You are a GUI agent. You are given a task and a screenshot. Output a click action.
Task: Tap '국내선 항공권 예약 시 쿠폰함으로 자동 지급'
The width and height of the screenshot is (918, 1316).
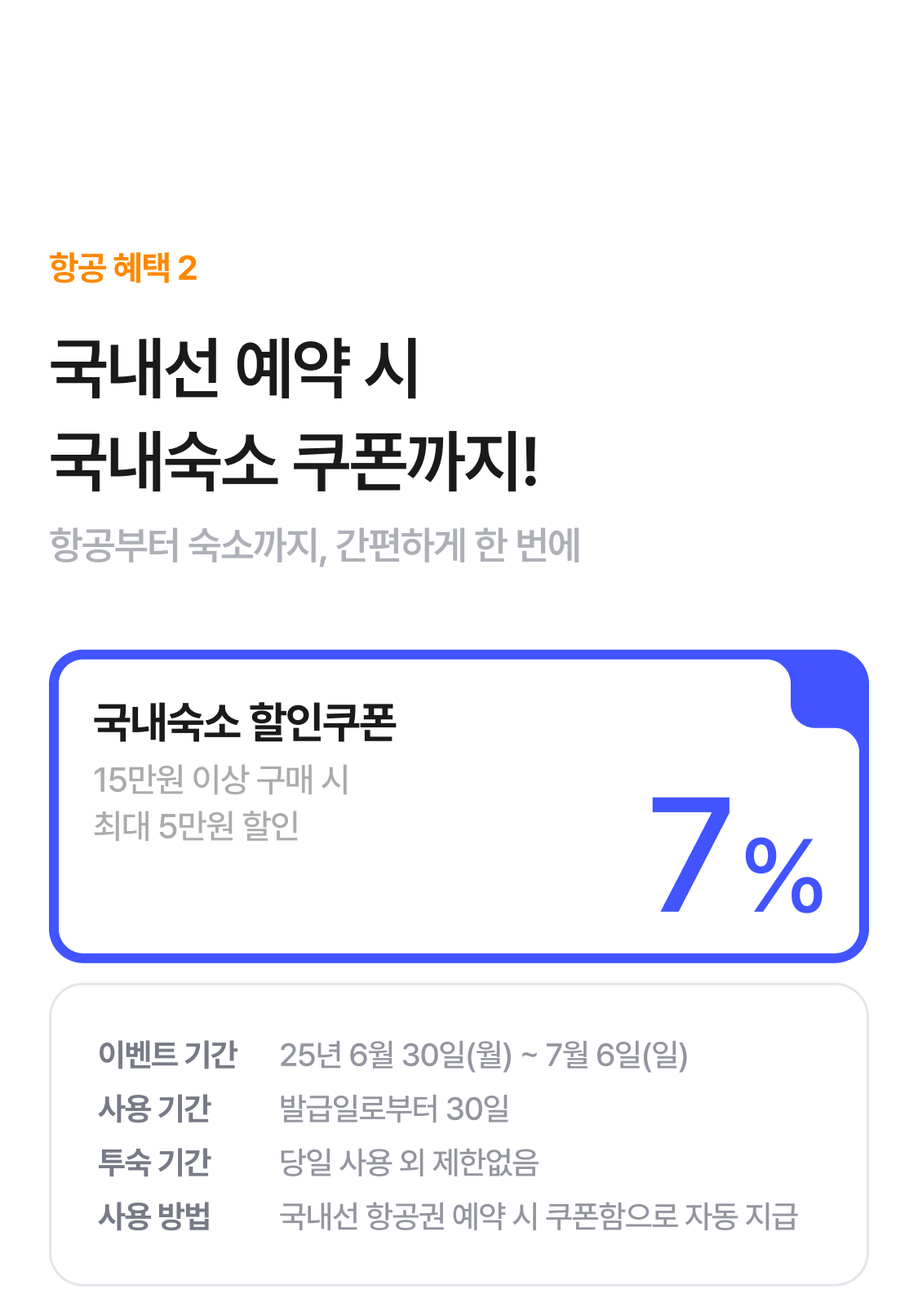pyautogui.click(x=539, y=1216)
